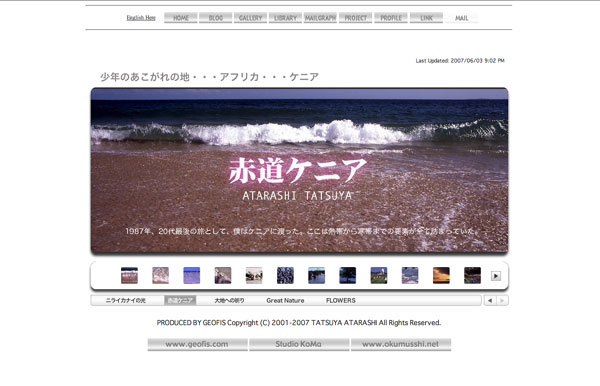Select the orange sunset thumbnail
The height and width of the screenshot is (386, 600).
tap(441, 275)
